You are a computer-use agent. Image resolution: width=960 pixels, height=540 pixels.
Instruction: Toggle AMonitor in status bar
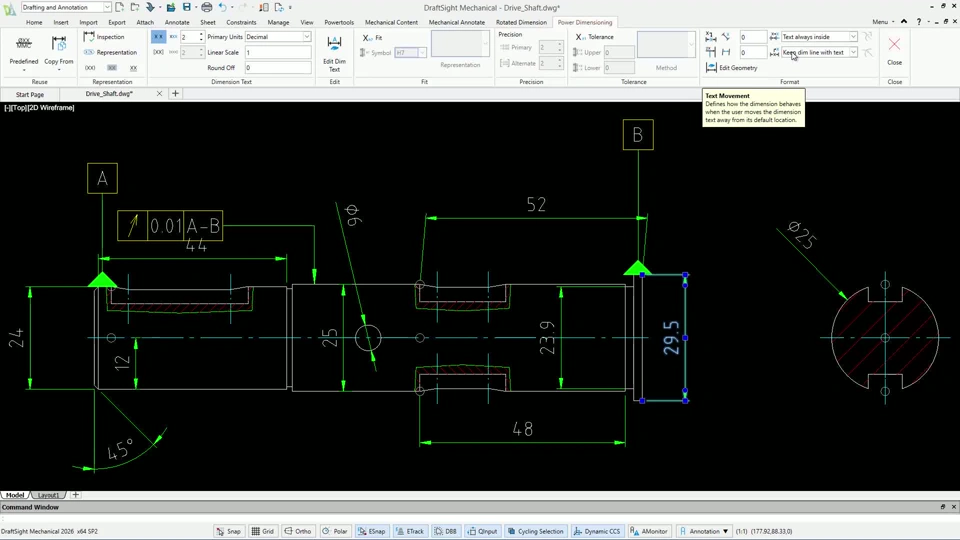pyautogui.click(x=648, y=531)
